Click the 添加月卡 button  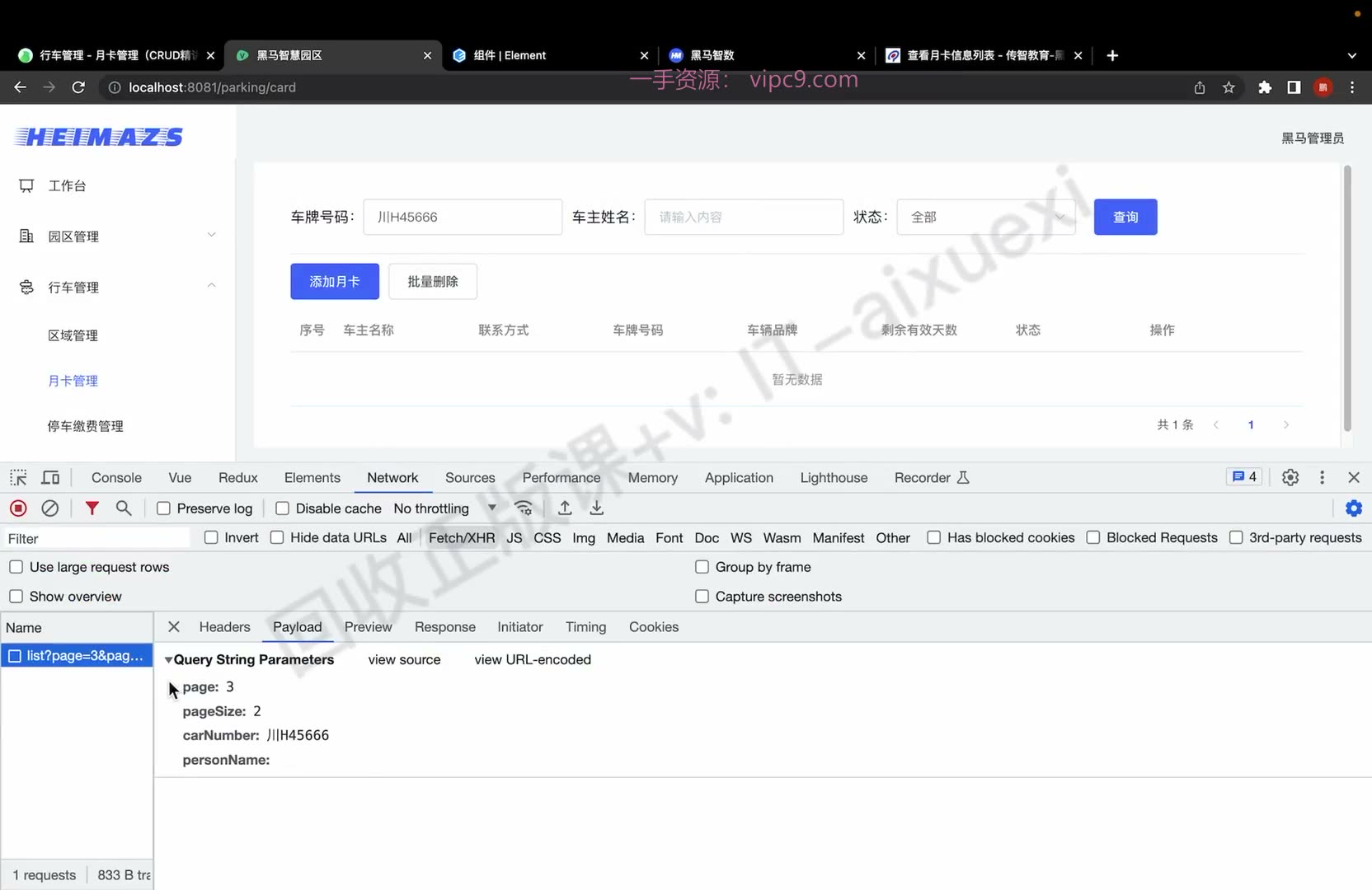click(x=335, y=282)
